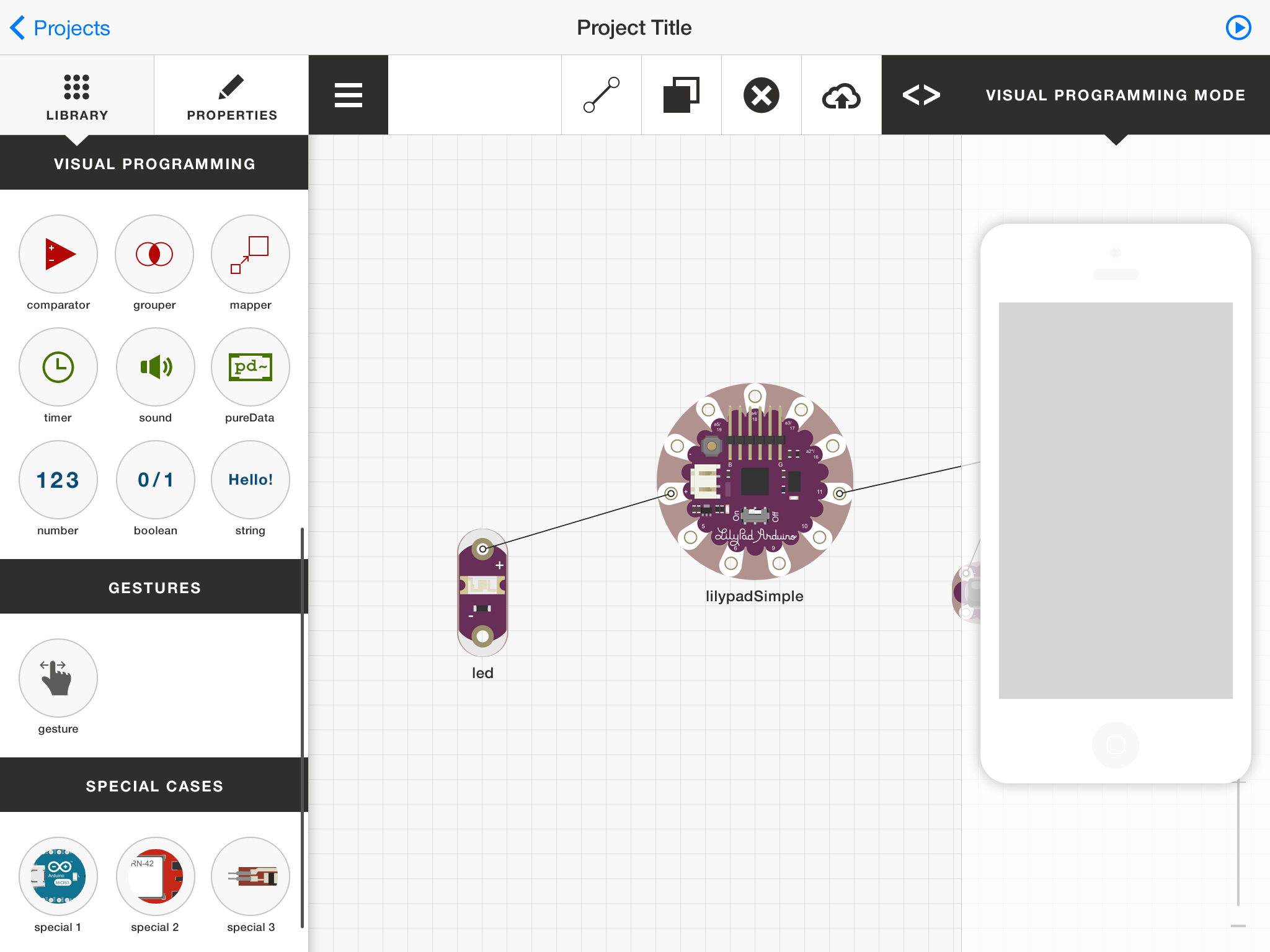The image size is (1270, 952).
Task: Pick the gesture hand icon
Action: [58, 677]
